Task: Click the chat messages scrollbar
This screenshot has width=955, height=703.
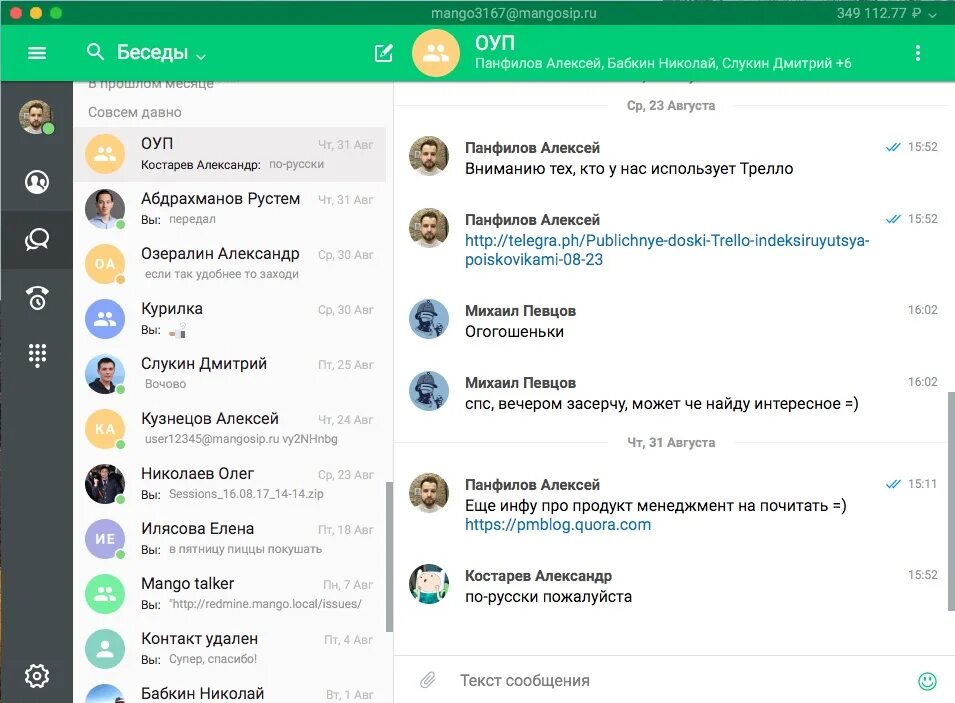Action: tap(951, 501)
